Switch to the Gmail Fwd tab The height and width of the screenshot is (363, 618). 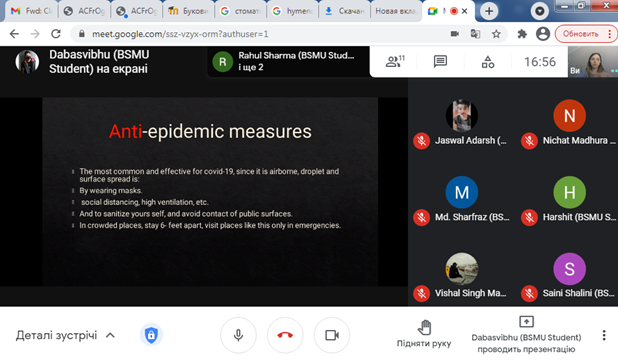point(32,11)
